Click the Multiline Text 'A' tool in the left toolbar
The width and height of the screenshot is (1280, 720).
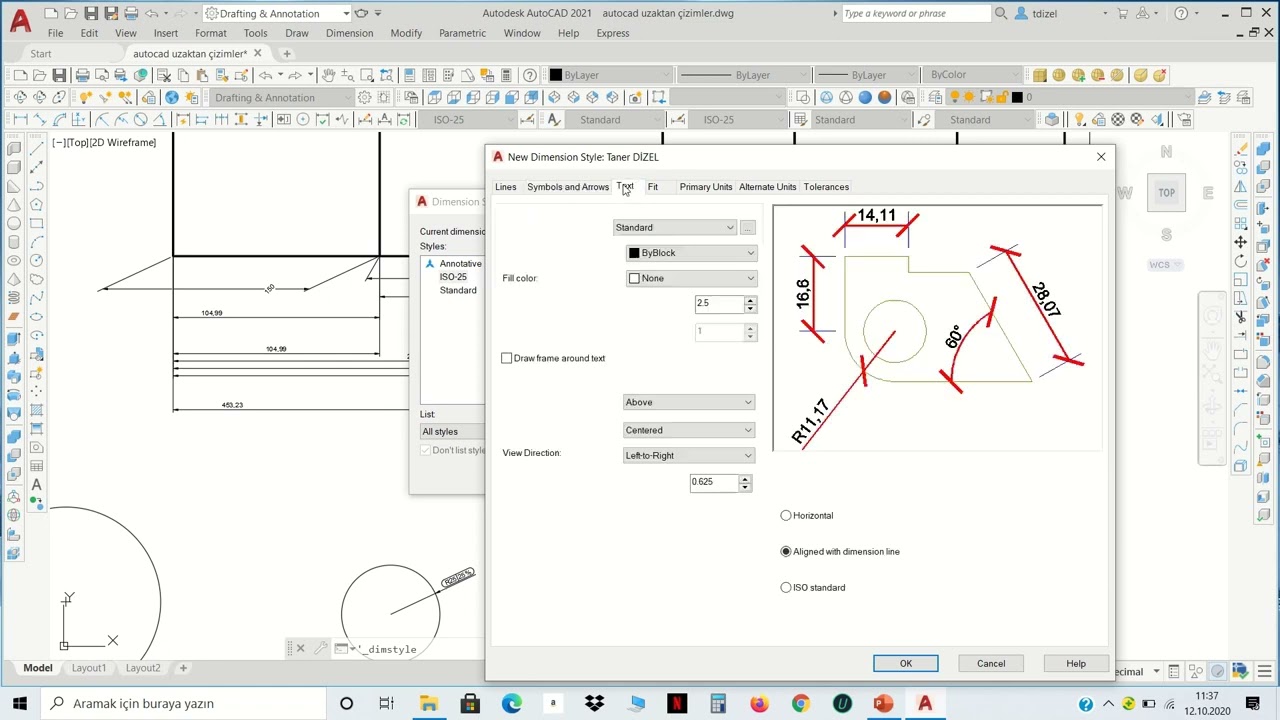coord(37,485)
